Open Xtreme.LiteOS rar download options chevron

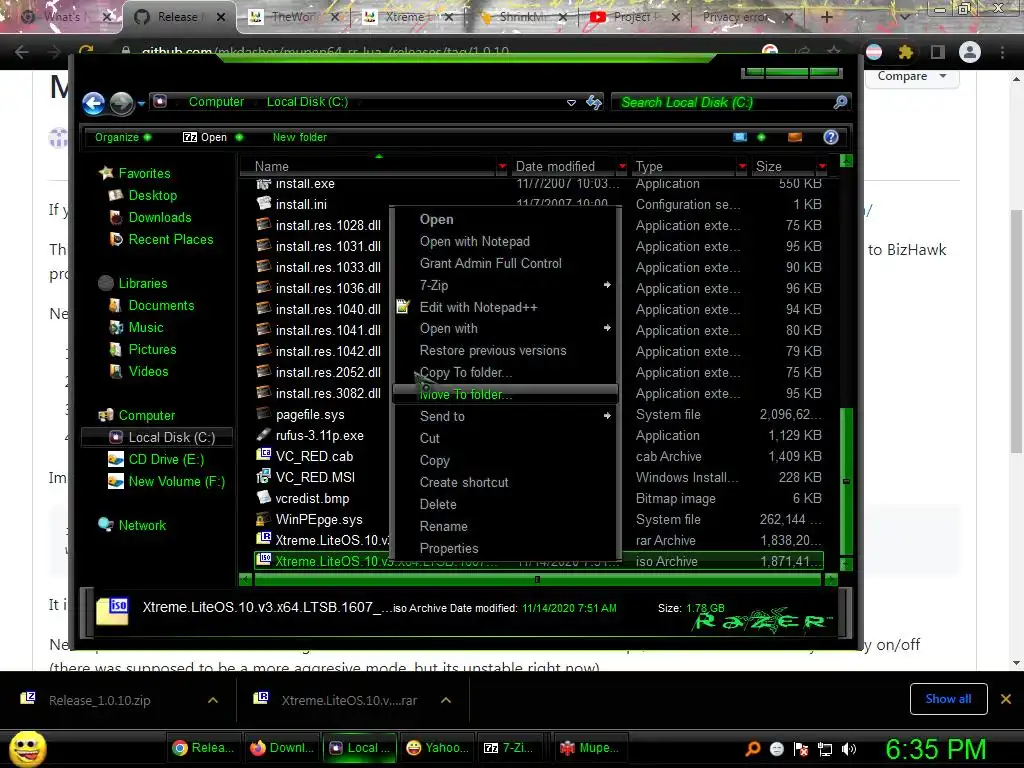pos(445,700)
